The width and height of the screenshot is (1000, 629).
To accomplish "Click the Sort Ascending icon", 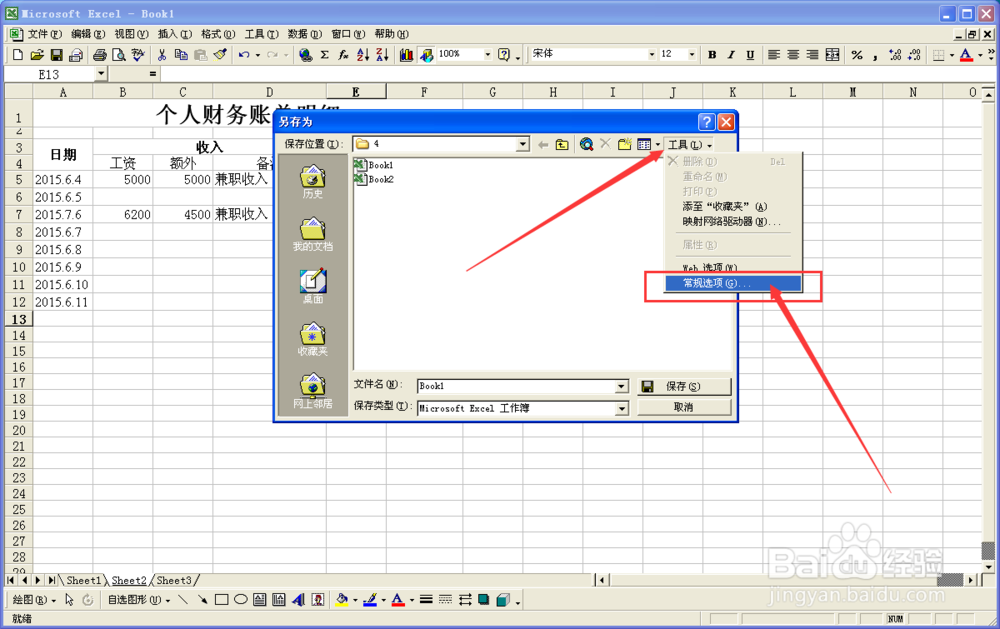I will point(363,55).
